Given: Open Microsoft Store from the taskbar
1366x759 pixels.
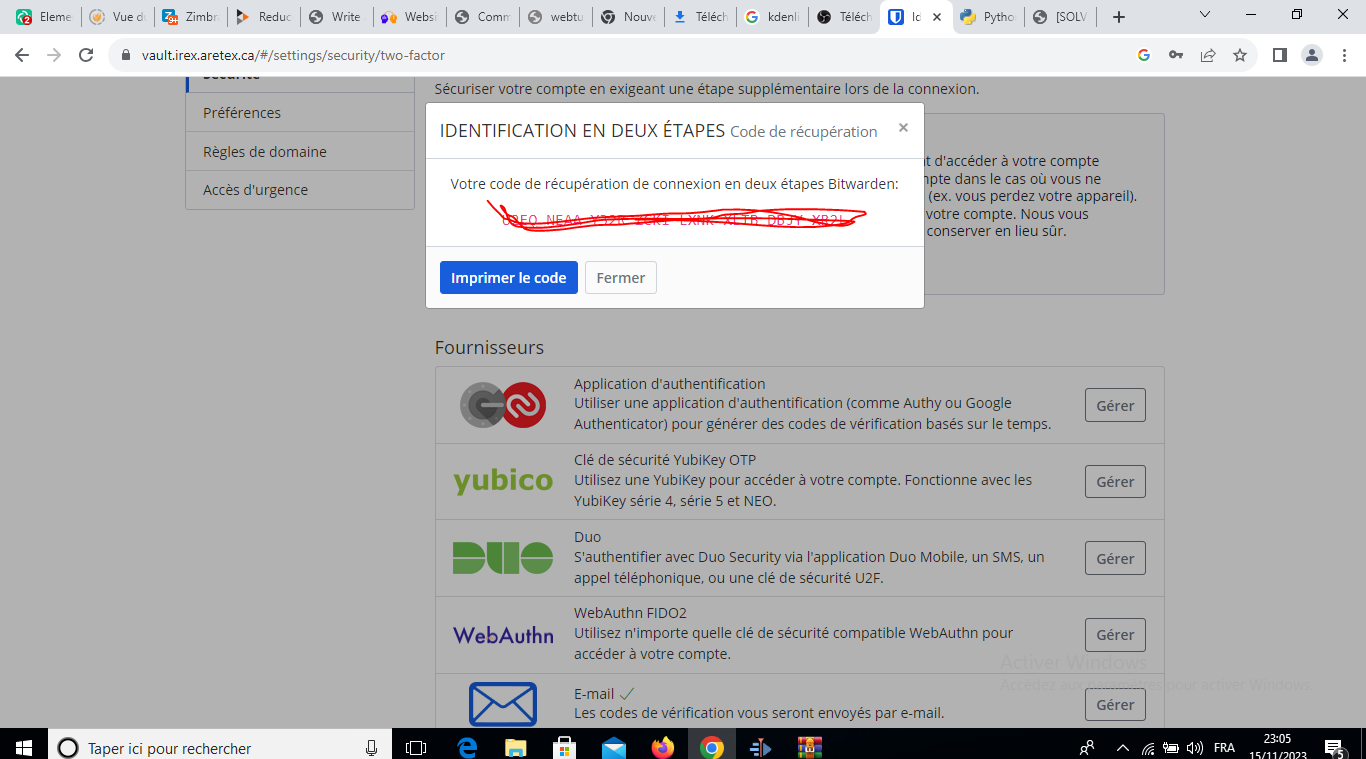Looking at the screenshot, I should click(x=565, y=747).
